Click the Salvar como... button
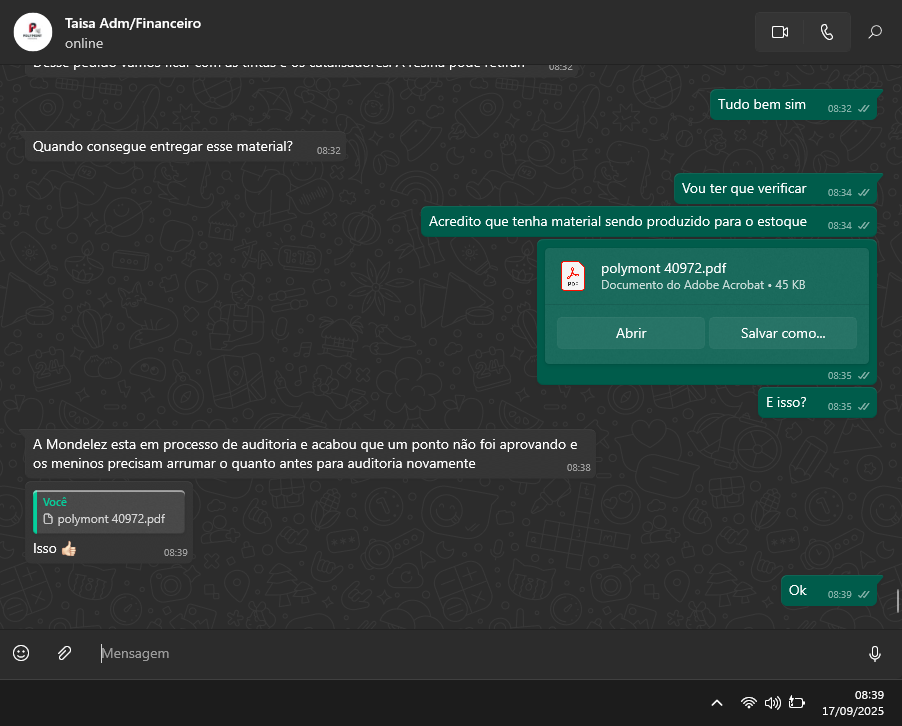Screen dimensions: 902x726 (x=782, y=333)
